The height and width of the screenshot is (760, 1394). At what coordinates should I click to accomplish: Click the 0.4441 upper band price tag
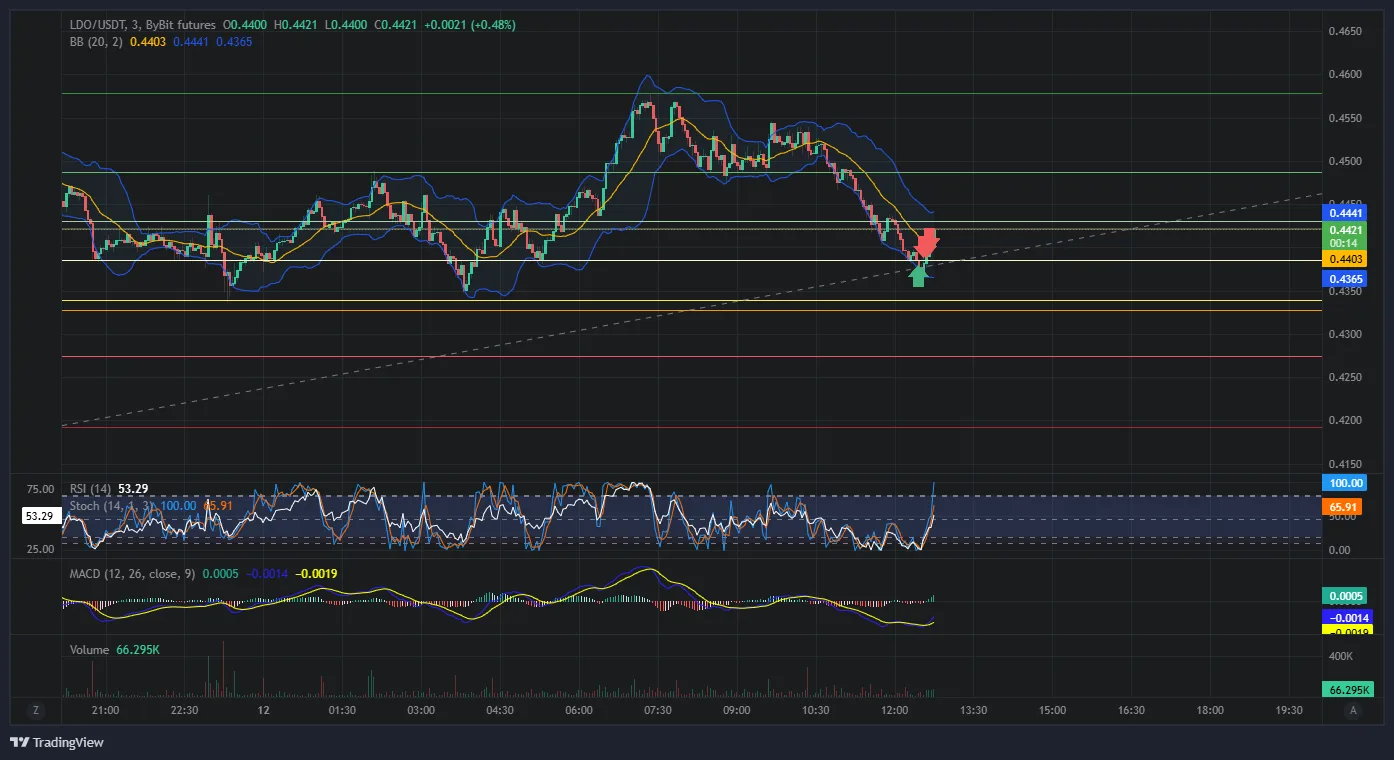click(1346, 213)
